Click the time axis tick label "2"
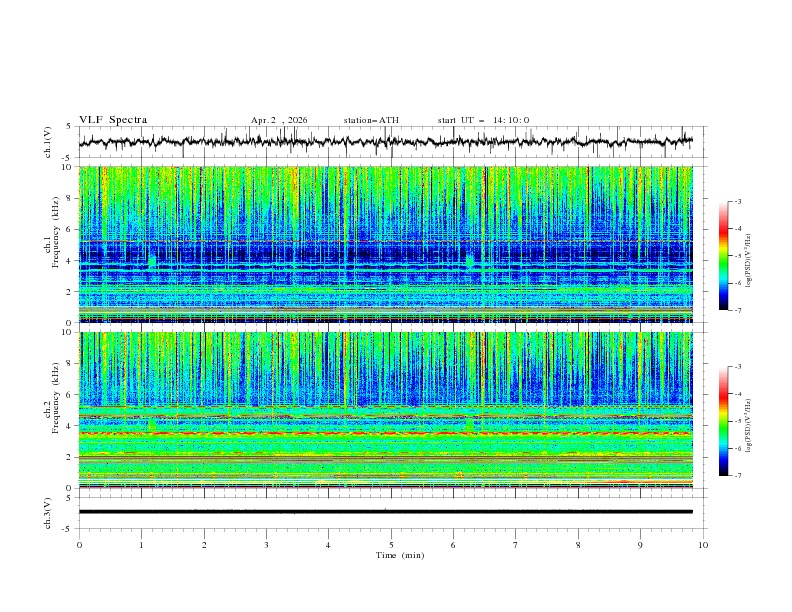The image size is (792, 612). [204, 545]
